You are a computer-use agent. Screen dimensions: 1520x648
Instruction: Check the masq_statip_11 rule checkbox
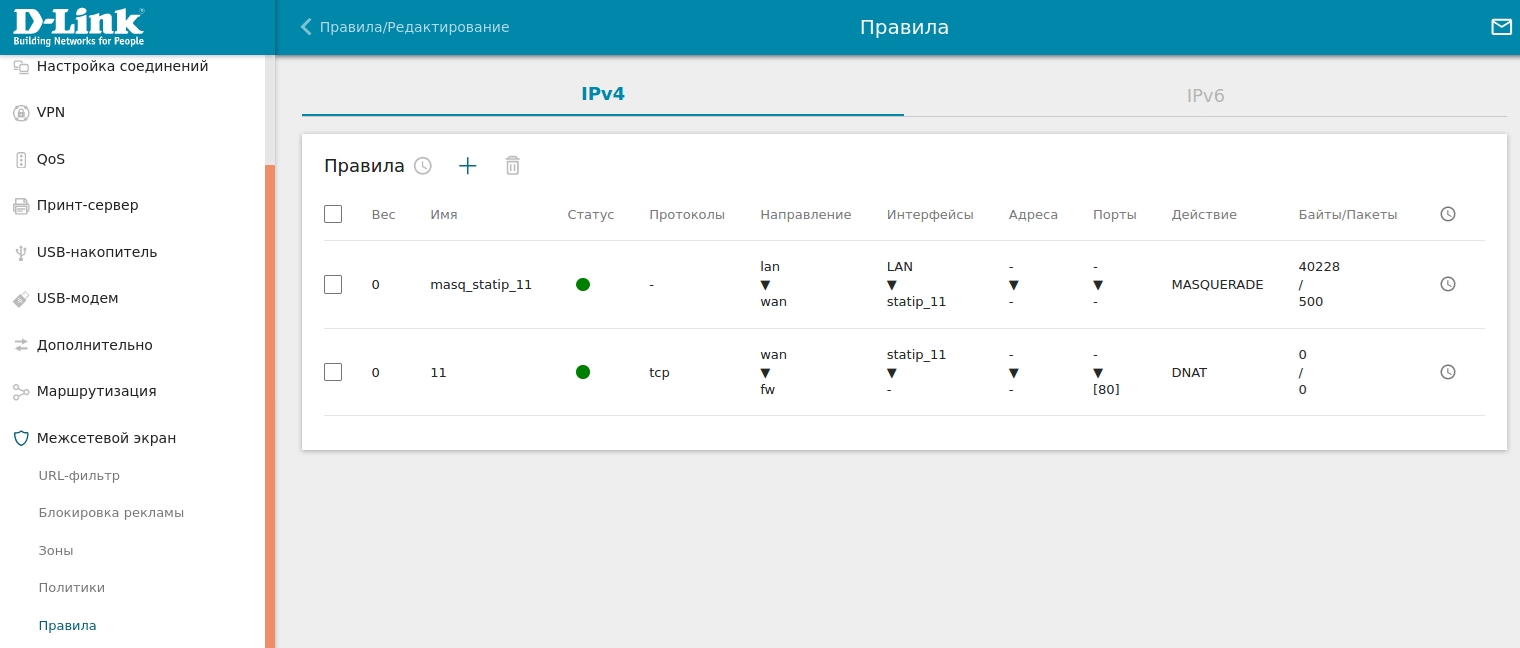pyautogui.click(x=333, y=285)
